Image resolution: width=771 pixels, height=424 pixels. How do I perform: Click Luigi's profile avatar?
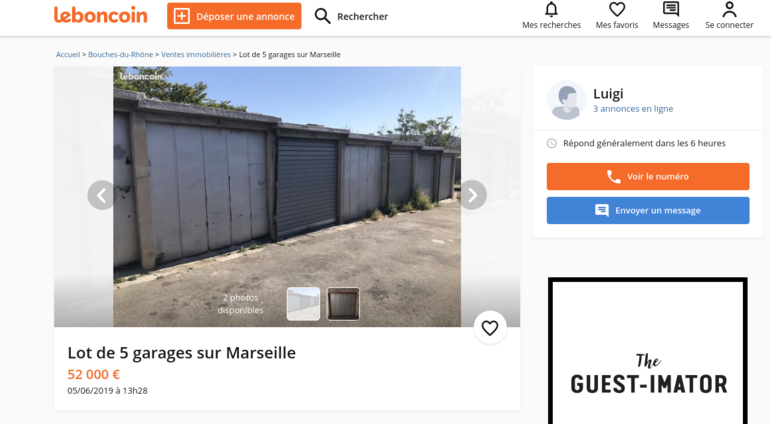pos(566,100)
